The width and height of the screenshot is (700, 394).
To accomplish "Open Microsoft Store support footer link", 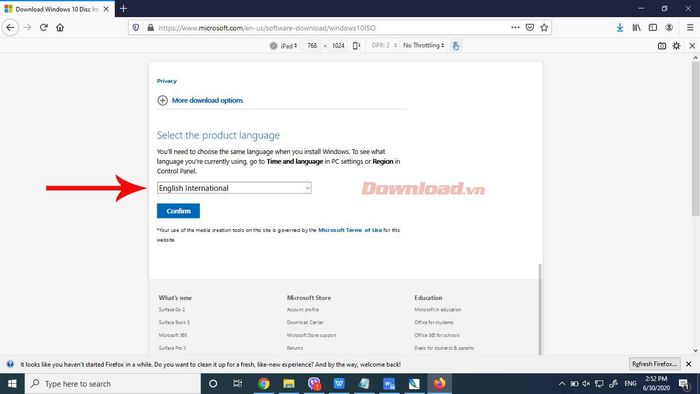I will coord(311,335).
